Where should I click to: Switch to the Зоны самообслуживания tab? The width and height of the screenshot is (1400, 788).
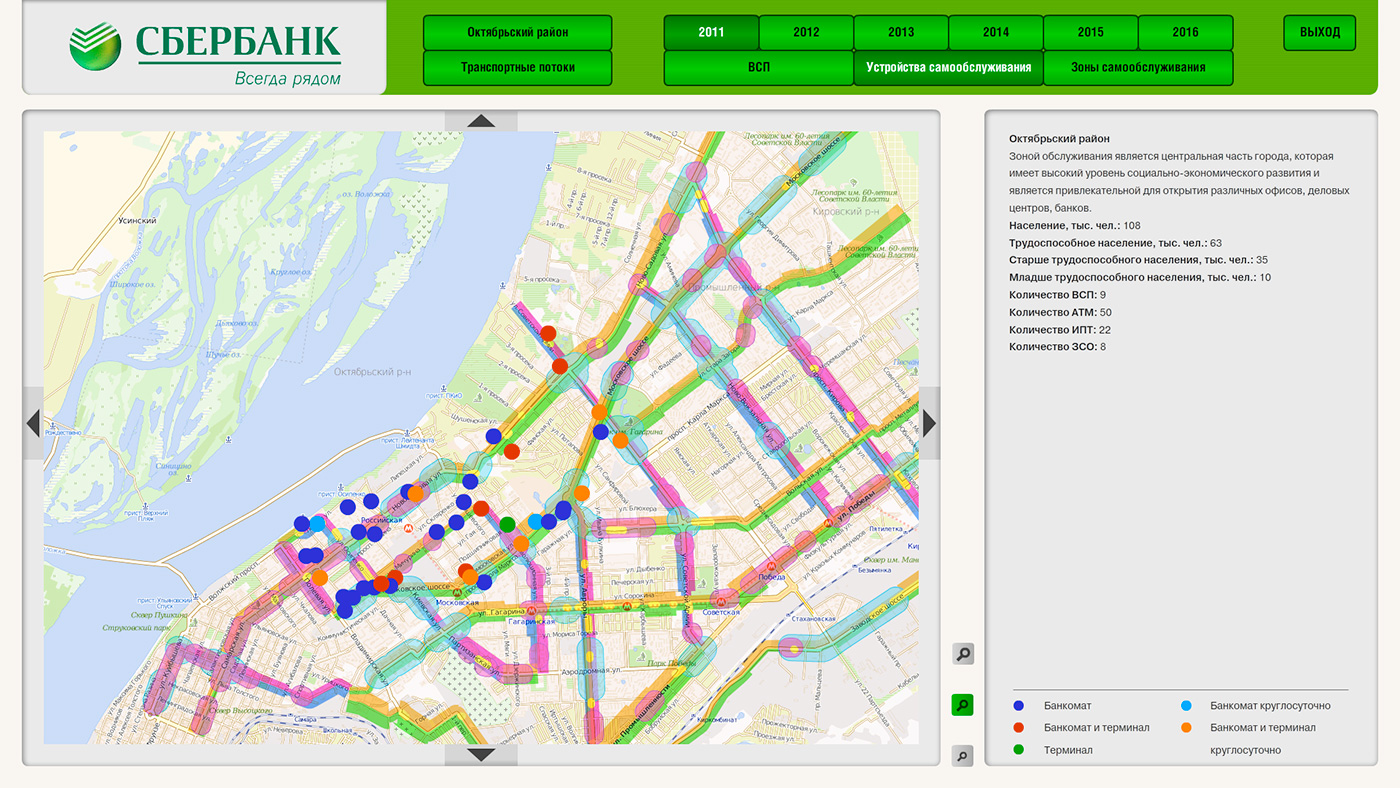click(1138, 68)
